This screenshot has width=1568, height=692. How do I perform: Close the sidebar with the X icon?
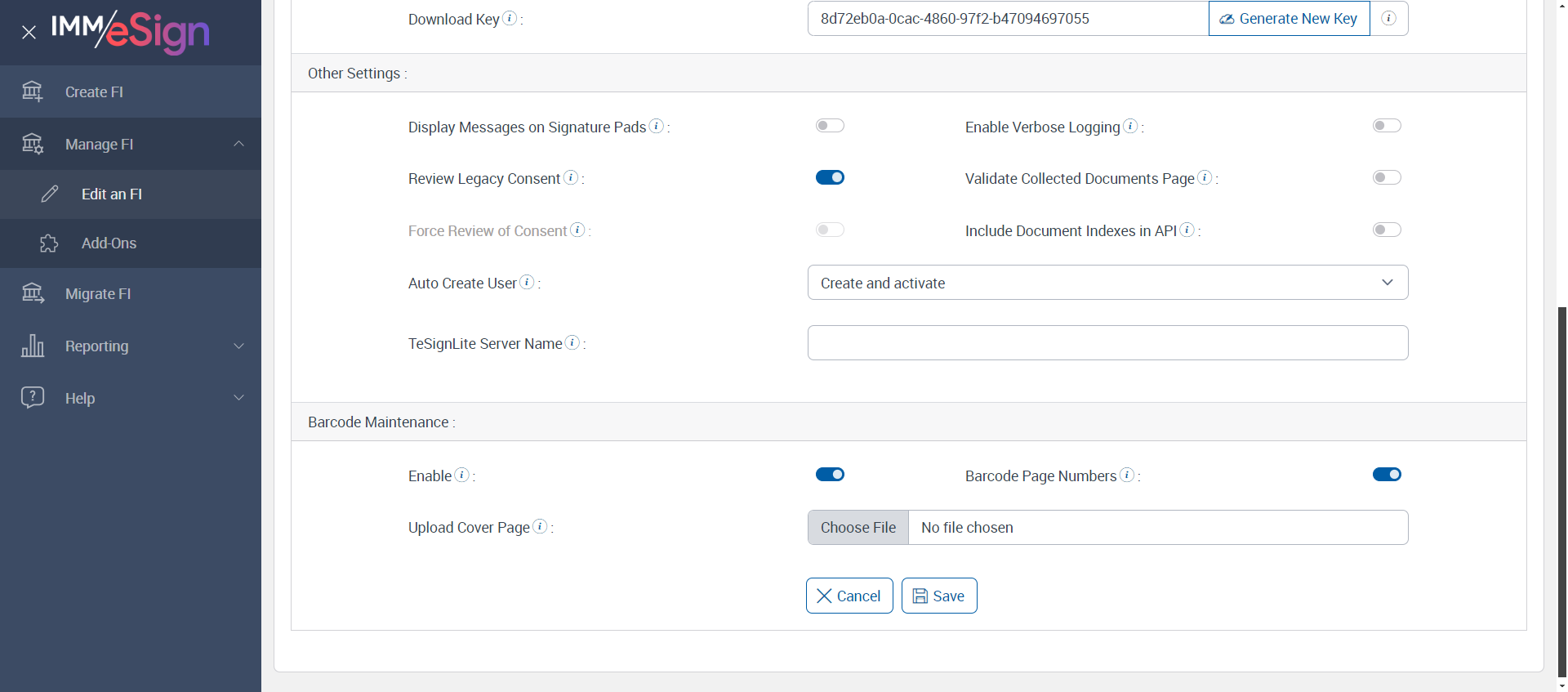pyautogui.click(x=29, y=33)
